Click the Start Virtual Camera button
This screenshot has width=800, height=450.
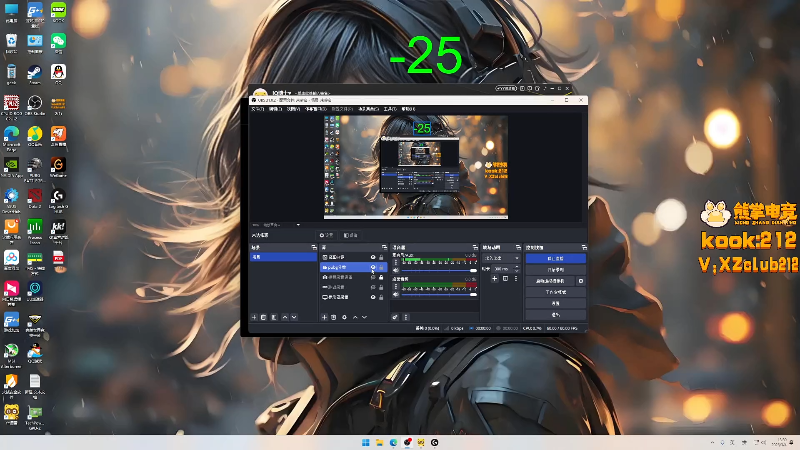(x=550, y=281)
